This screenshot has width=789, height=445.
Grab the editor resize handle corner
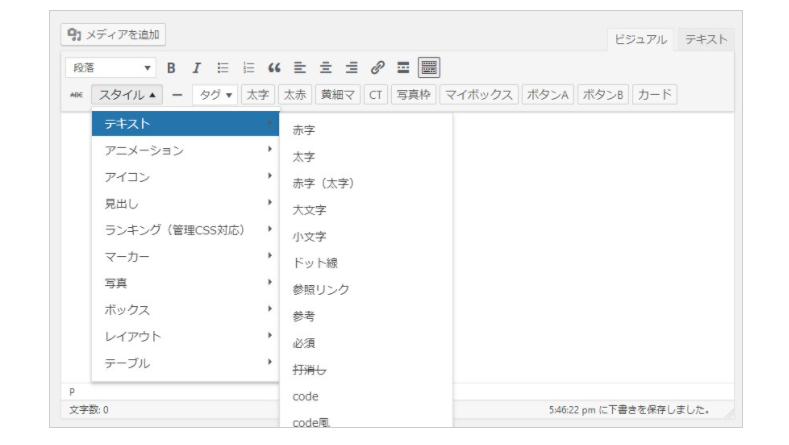pyautogui.click(x=730, y=413)
